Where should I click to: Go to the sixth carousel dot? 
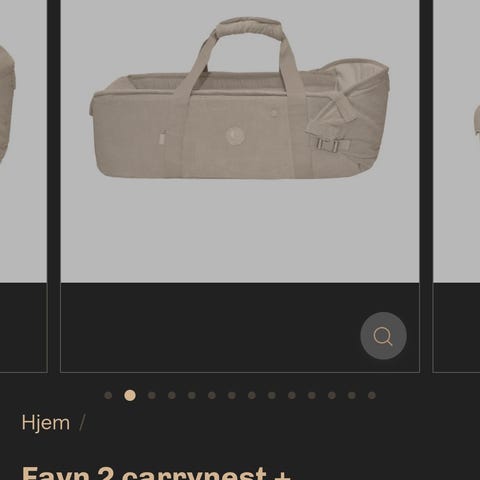[x=212, y=395]
